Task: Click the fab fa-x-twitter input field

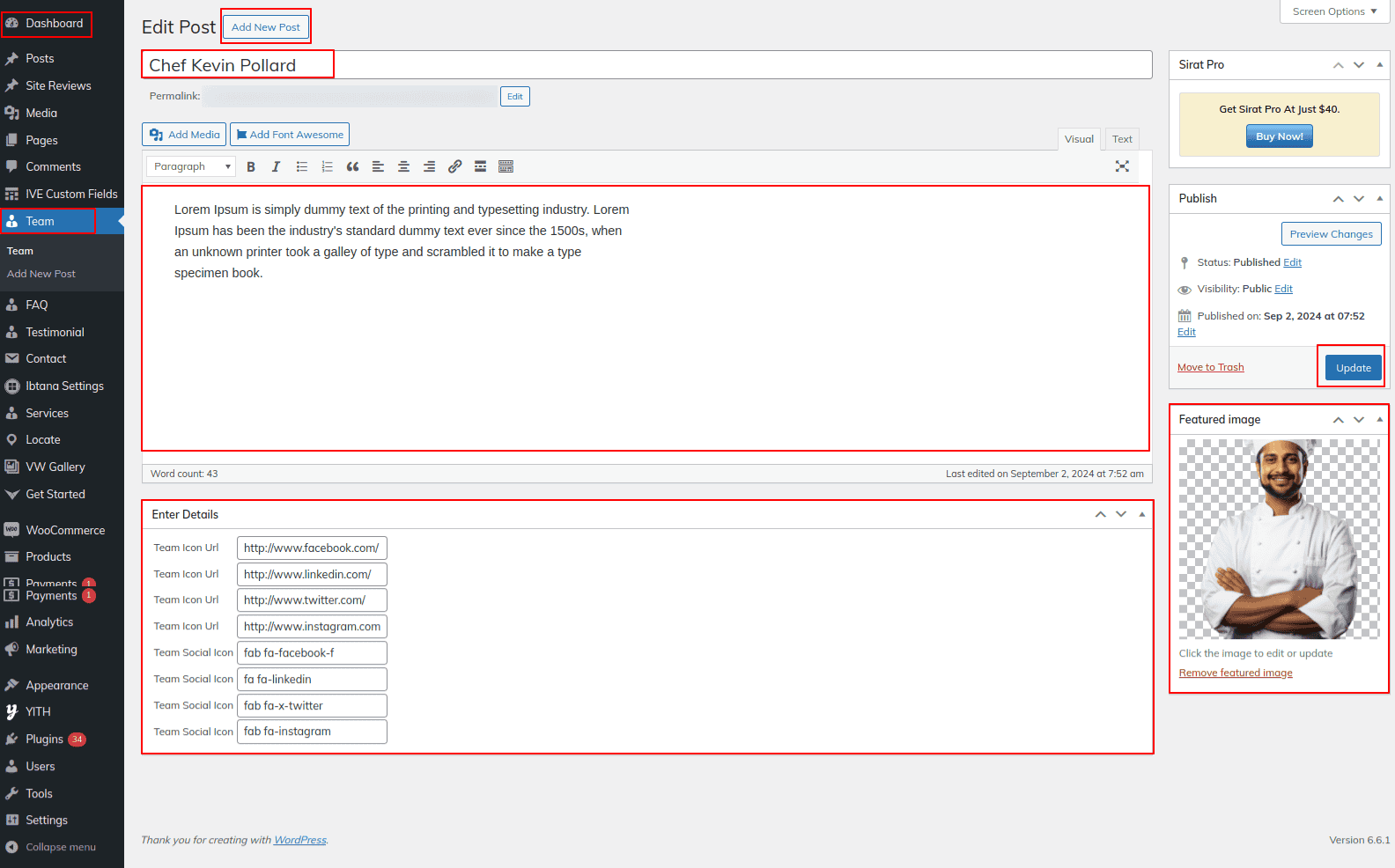Action: tap(312, 705)
